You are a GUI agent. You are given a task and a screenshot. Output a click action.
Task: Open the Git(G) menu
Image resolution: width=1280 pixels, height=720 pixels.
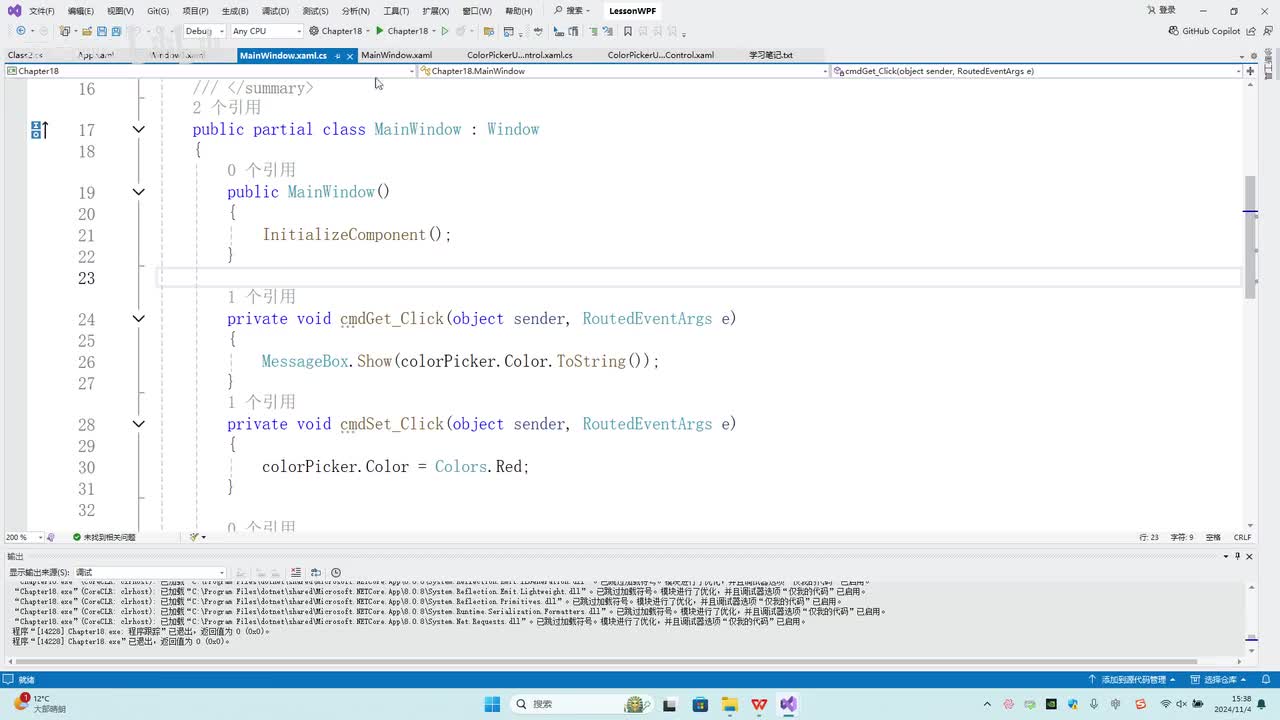click(158, 11)
